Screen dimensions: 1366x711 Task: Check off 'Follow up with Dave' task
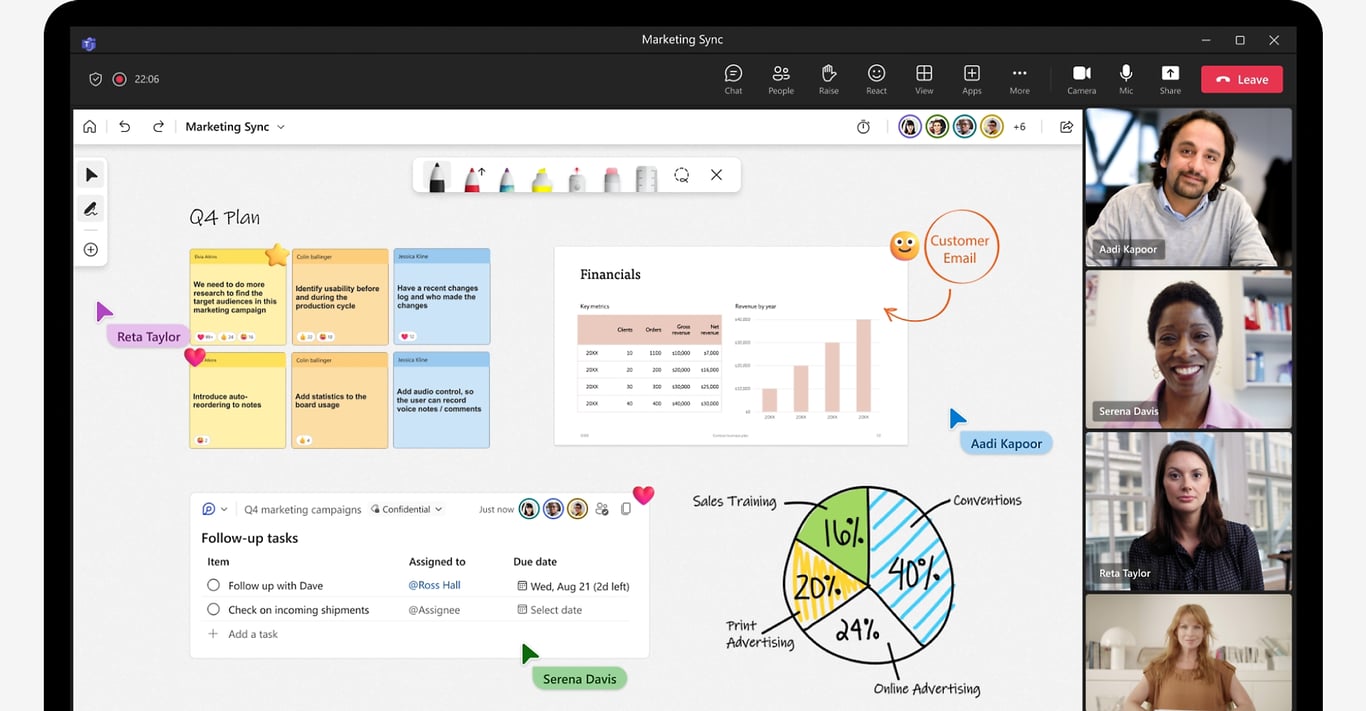[213, 586]
